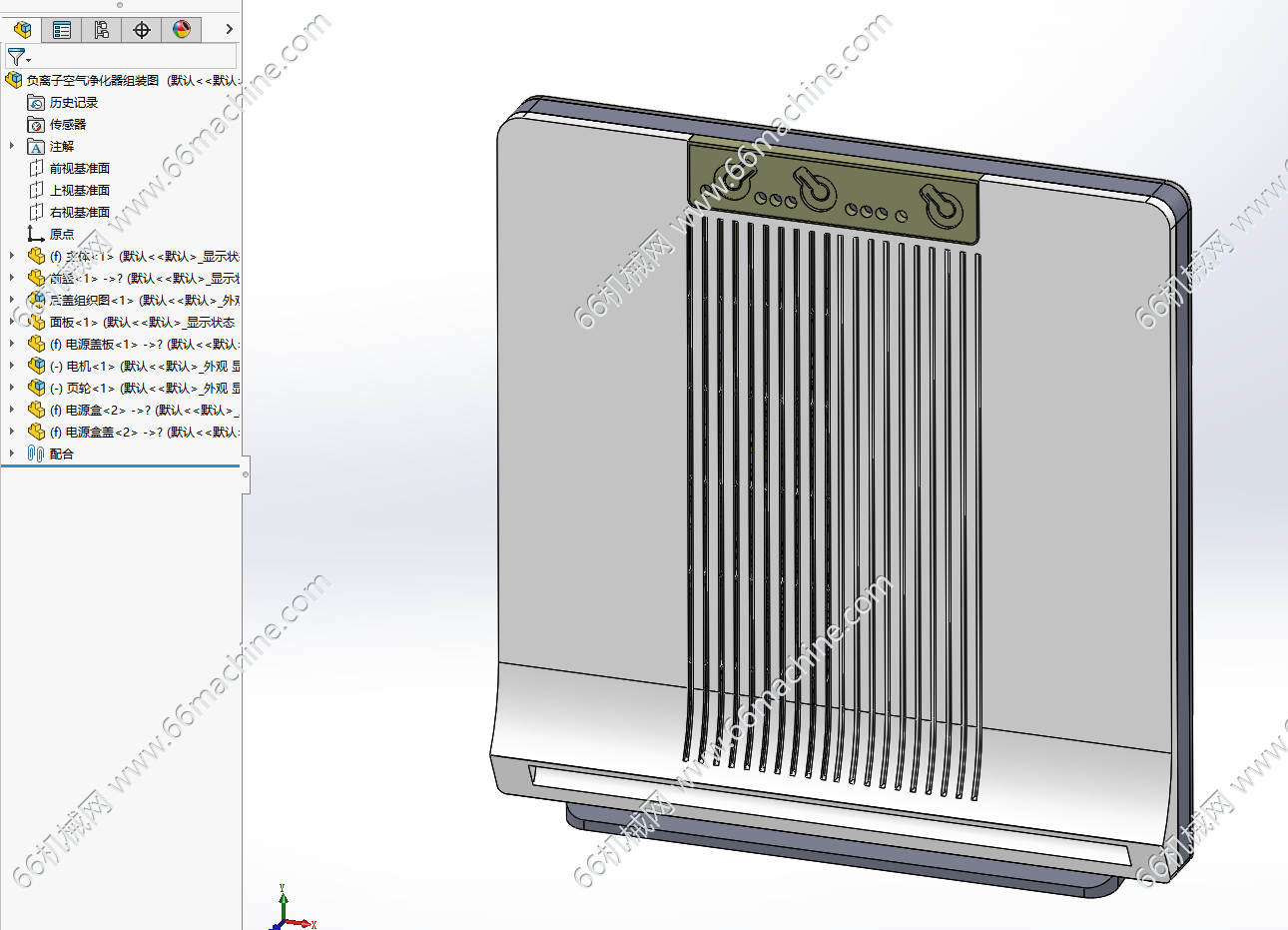1288x930 pixels.
Task: Select the 电源盖板<1> part in tree
Action: pos(100,345)
